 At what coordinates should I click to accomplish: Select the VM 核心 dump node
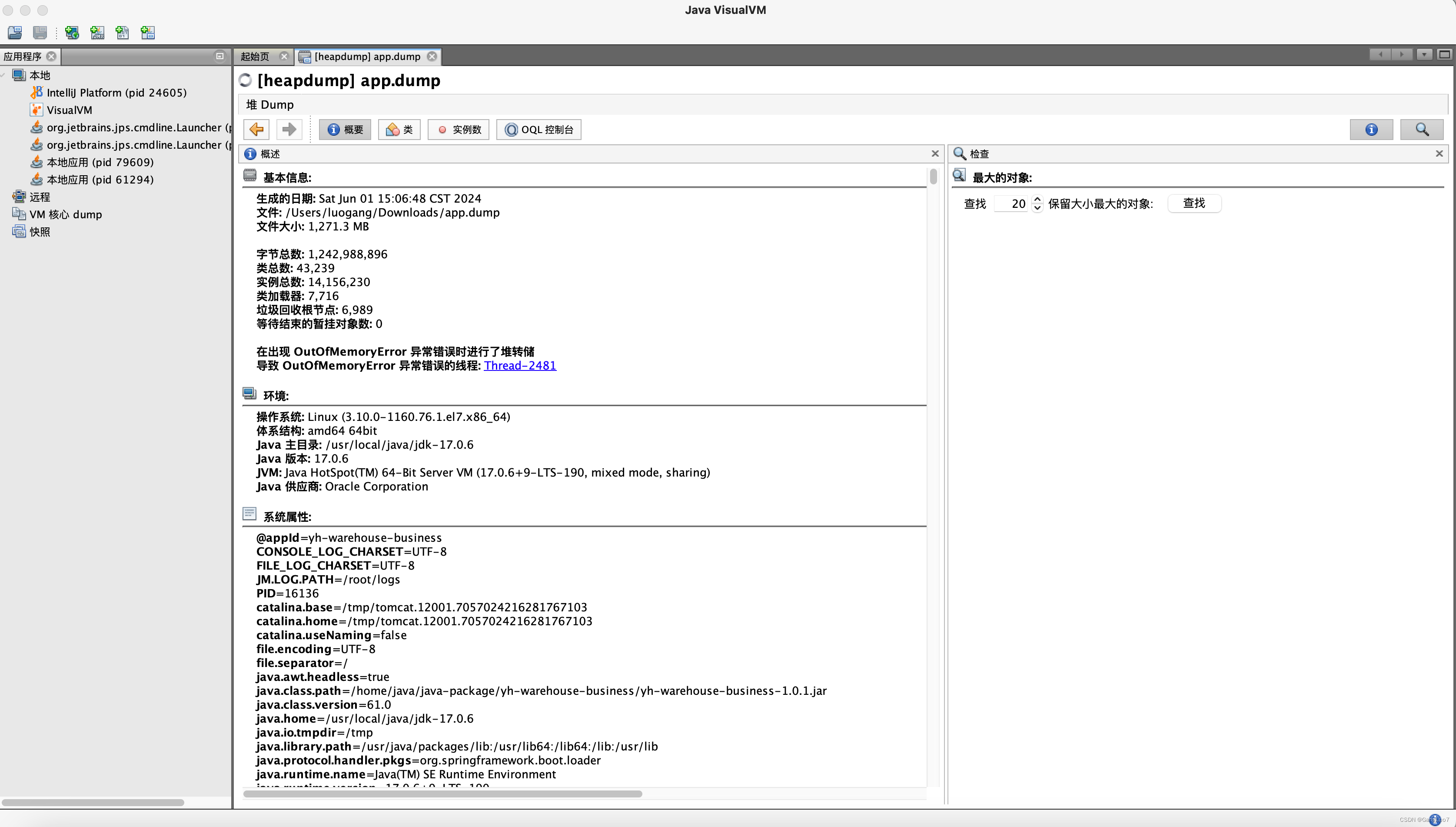[66, 215]
